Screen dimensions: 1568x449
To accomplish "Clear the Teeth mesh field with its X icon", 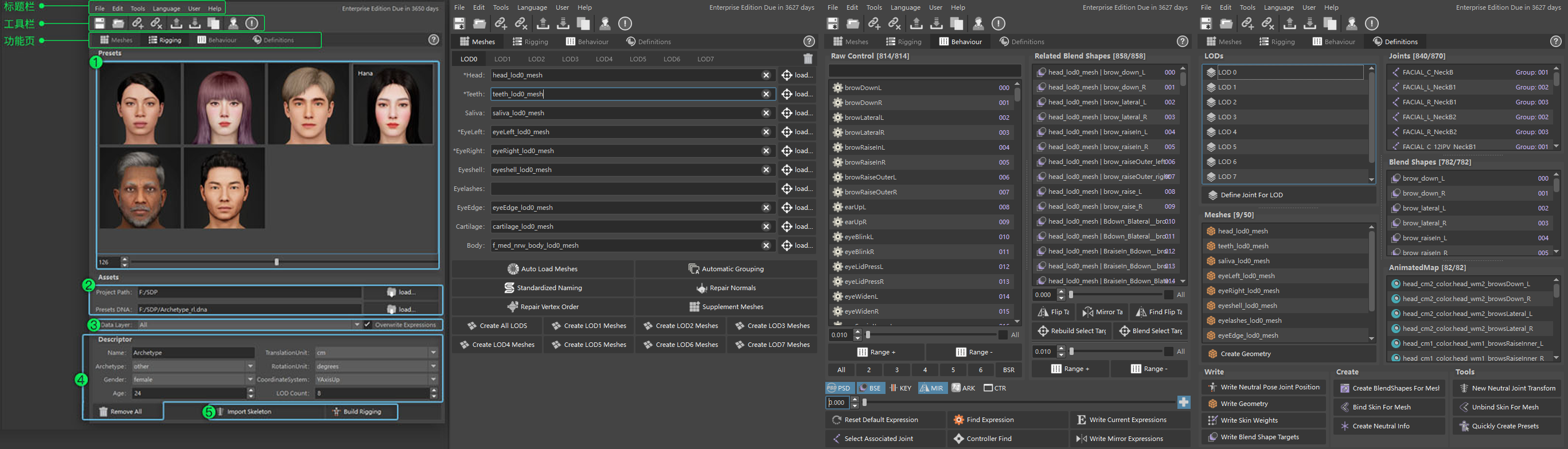I will click(x=766, y=94).
